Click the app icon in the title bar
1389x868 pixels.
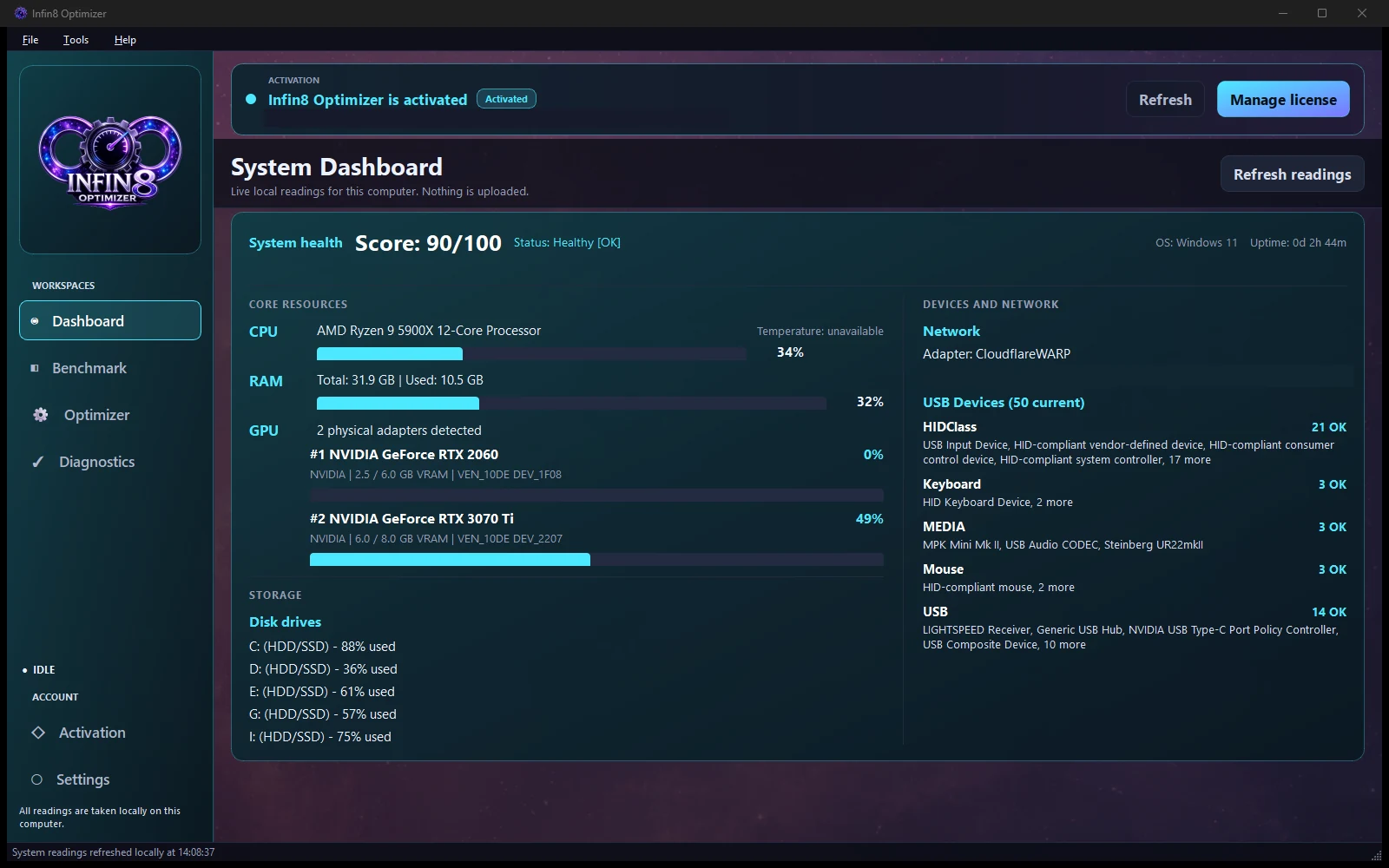coord(21,13)
